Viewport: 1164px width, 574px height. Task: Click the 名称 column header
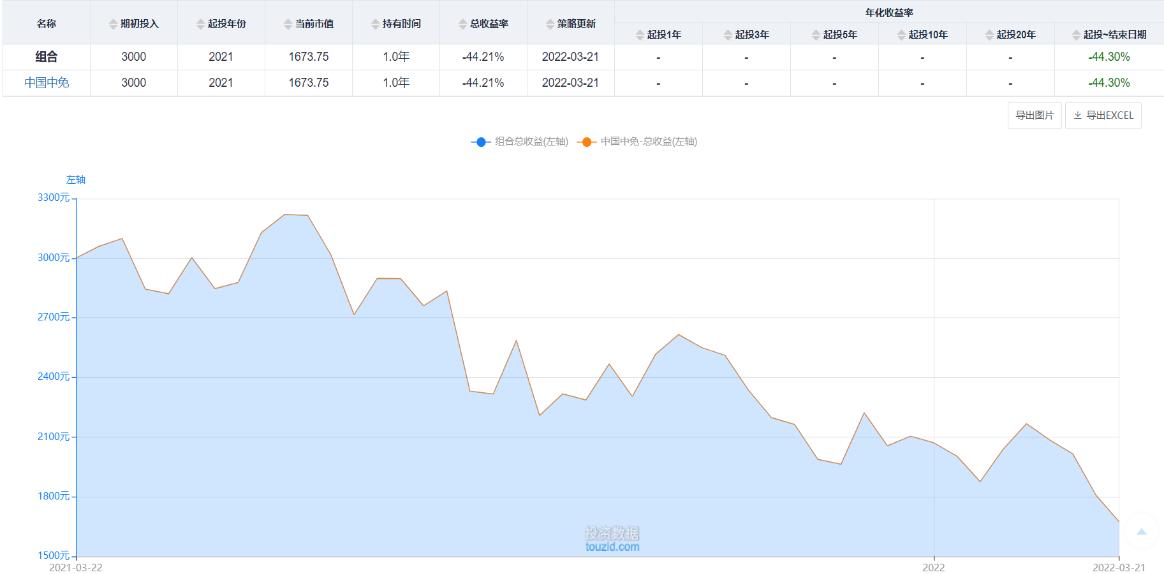coord(46,23)
